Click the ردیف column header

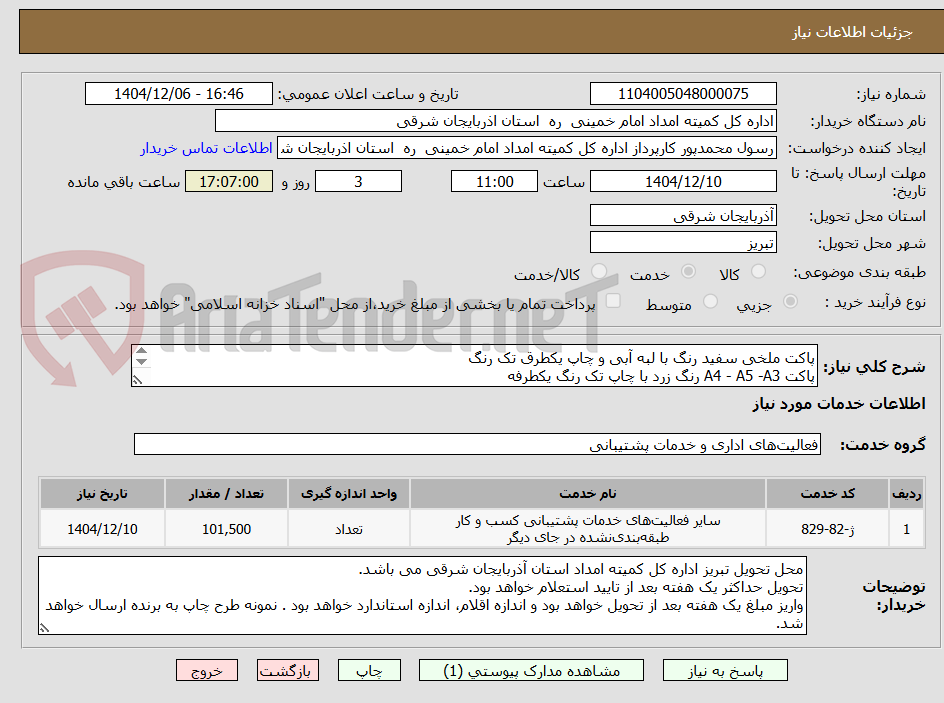point(907,494)
